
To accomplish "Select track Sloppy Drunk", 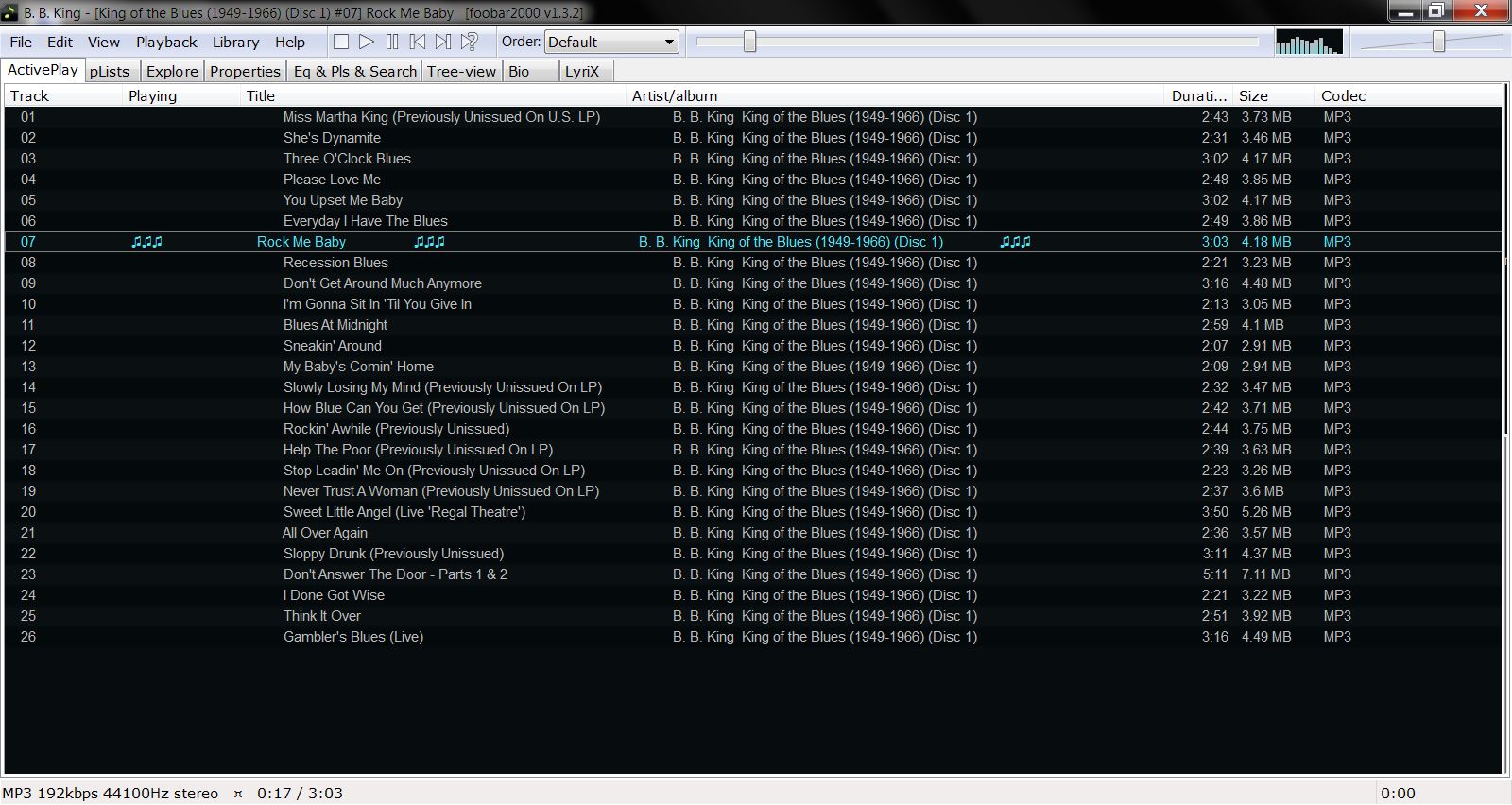I will pos(752,554).
